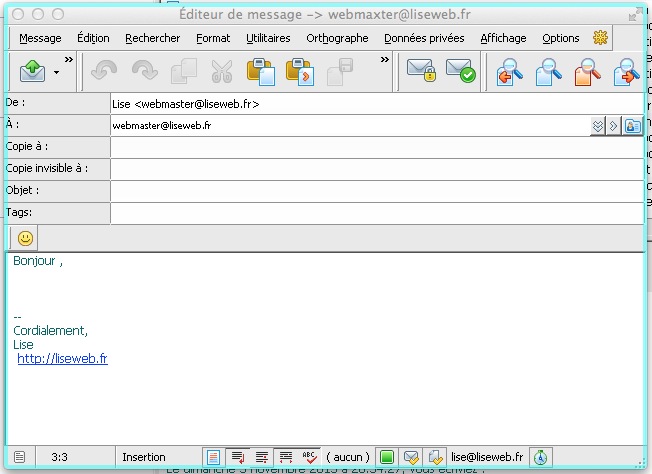Open the Données privées menu
Viewport: 652px width, 474px height.
click(x=424, y=38)
